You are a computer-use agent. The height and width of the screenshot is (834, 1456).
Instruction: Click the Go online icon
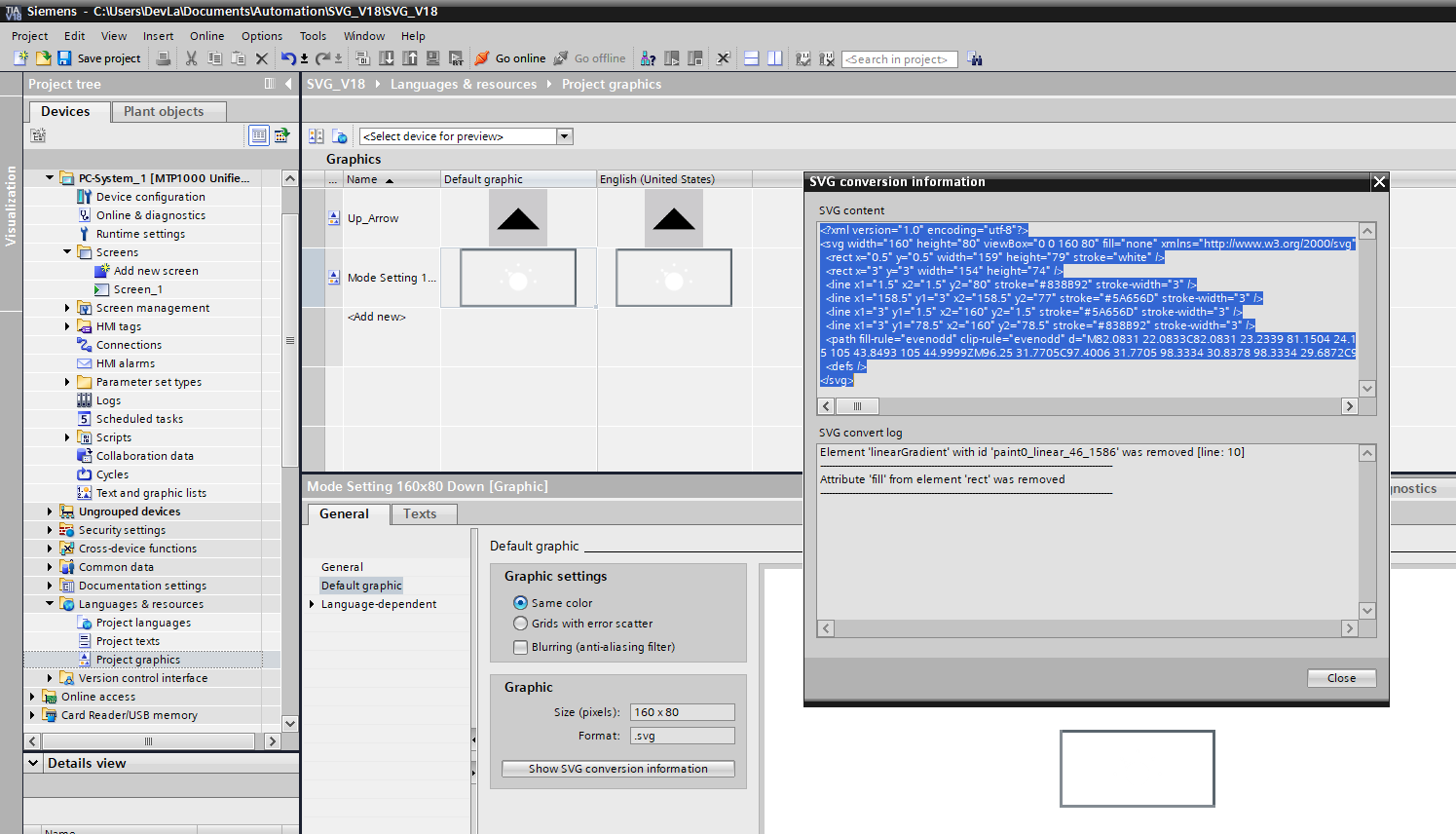click(482, 58)
